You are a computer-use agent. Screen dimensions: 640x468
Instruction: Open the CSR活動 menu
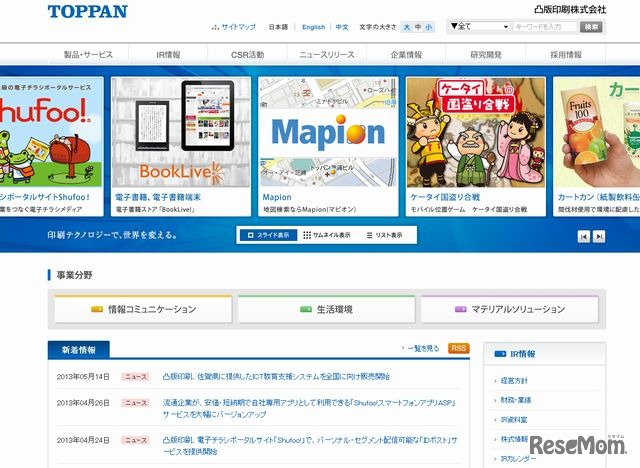[x=247, y=55]
